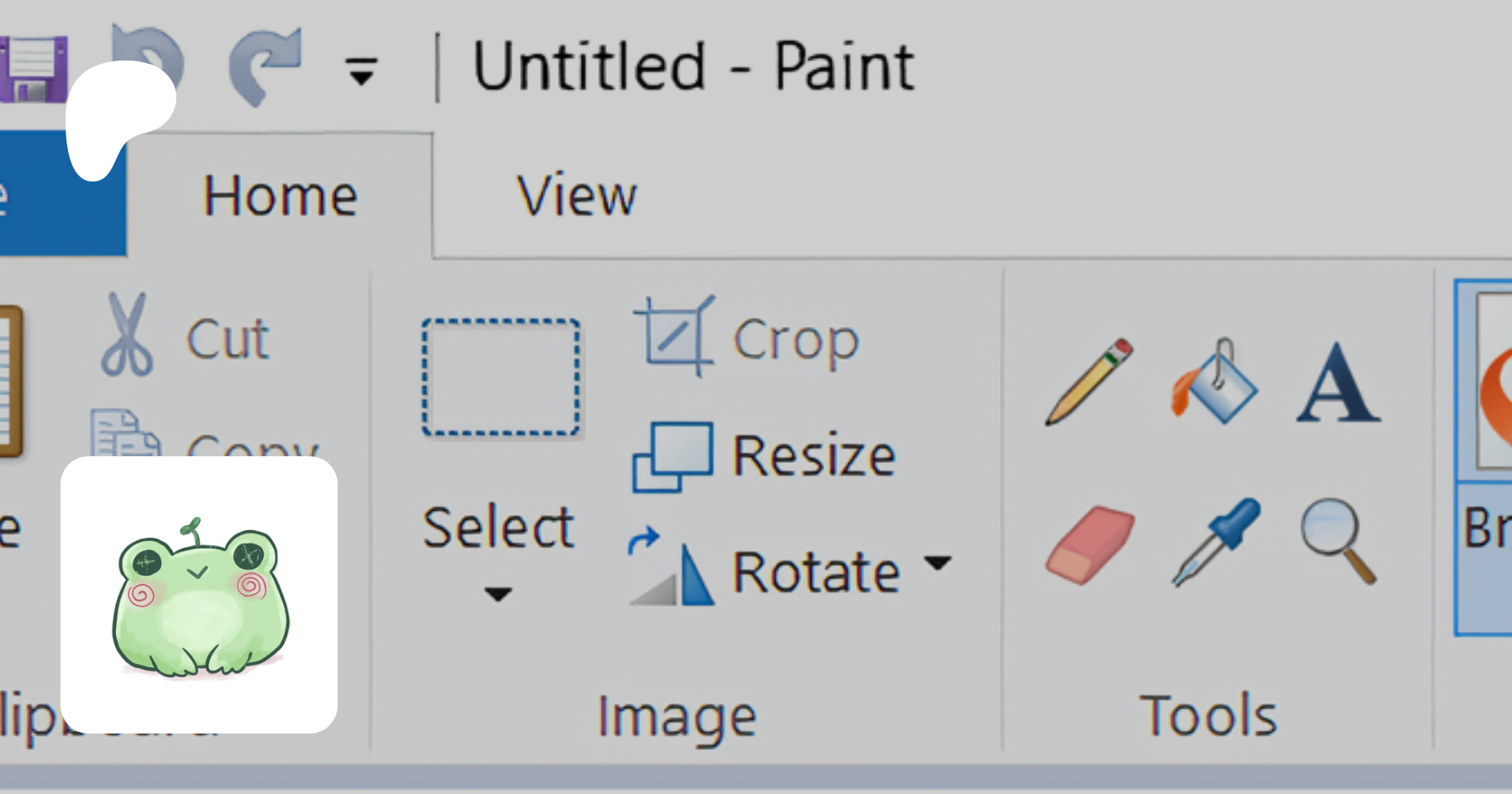Select the Eraser tool
Image resolution: width=1512 pixels, height=794 pixels.
[1089, 544]
